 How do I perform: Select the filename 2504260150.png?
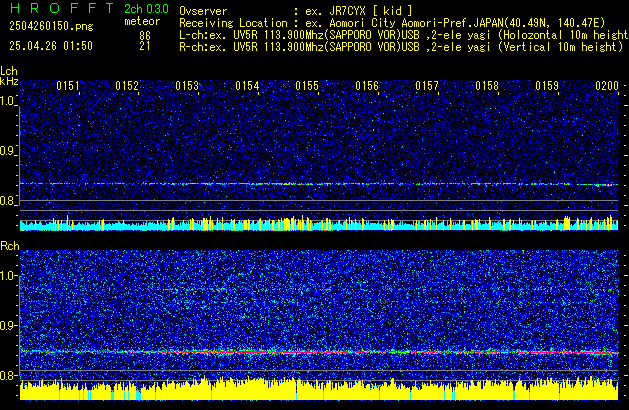pyautogui.click(x=51, y=26)
